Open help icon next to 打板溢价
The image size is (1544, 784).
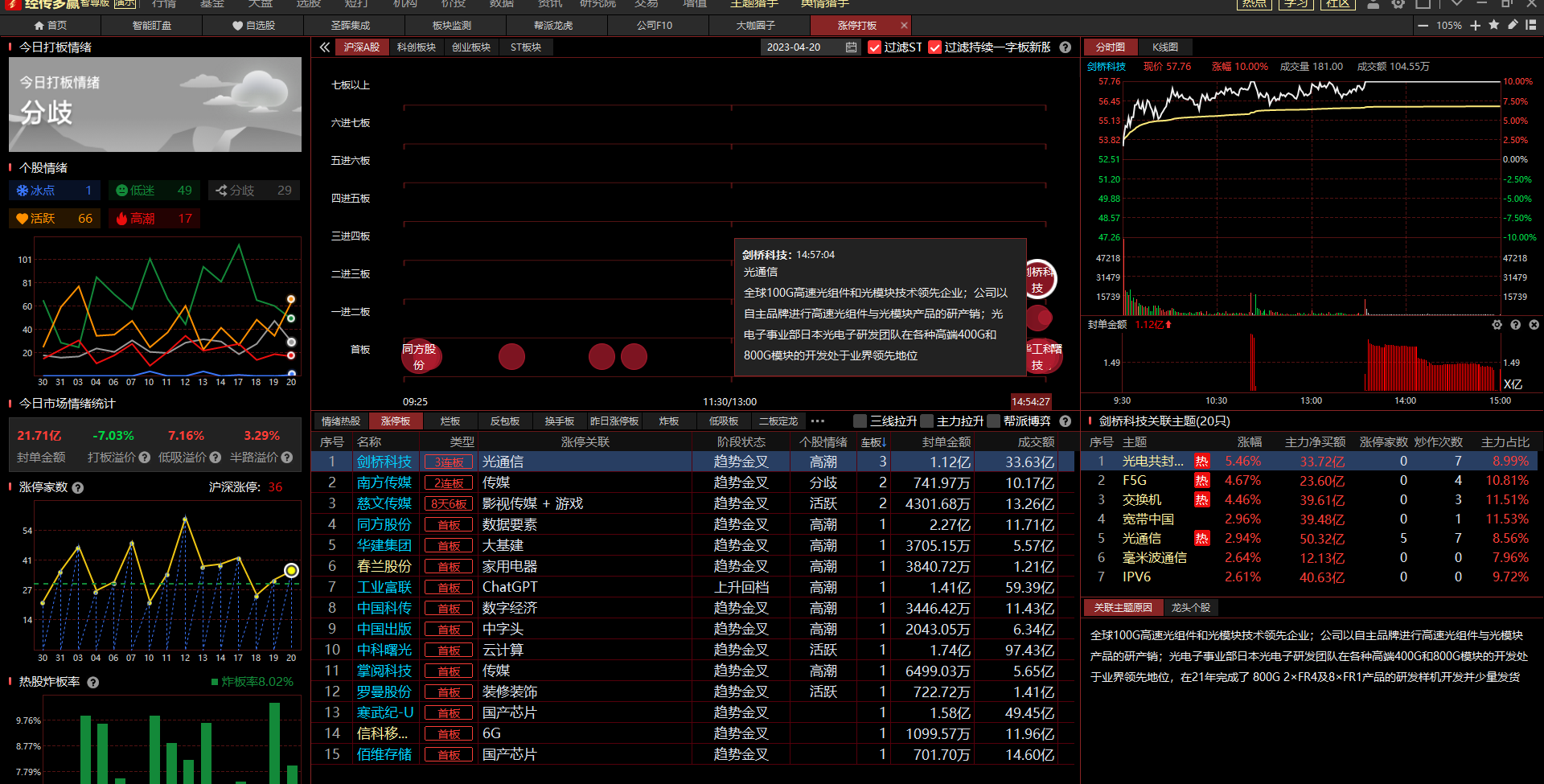coord(145,458)
